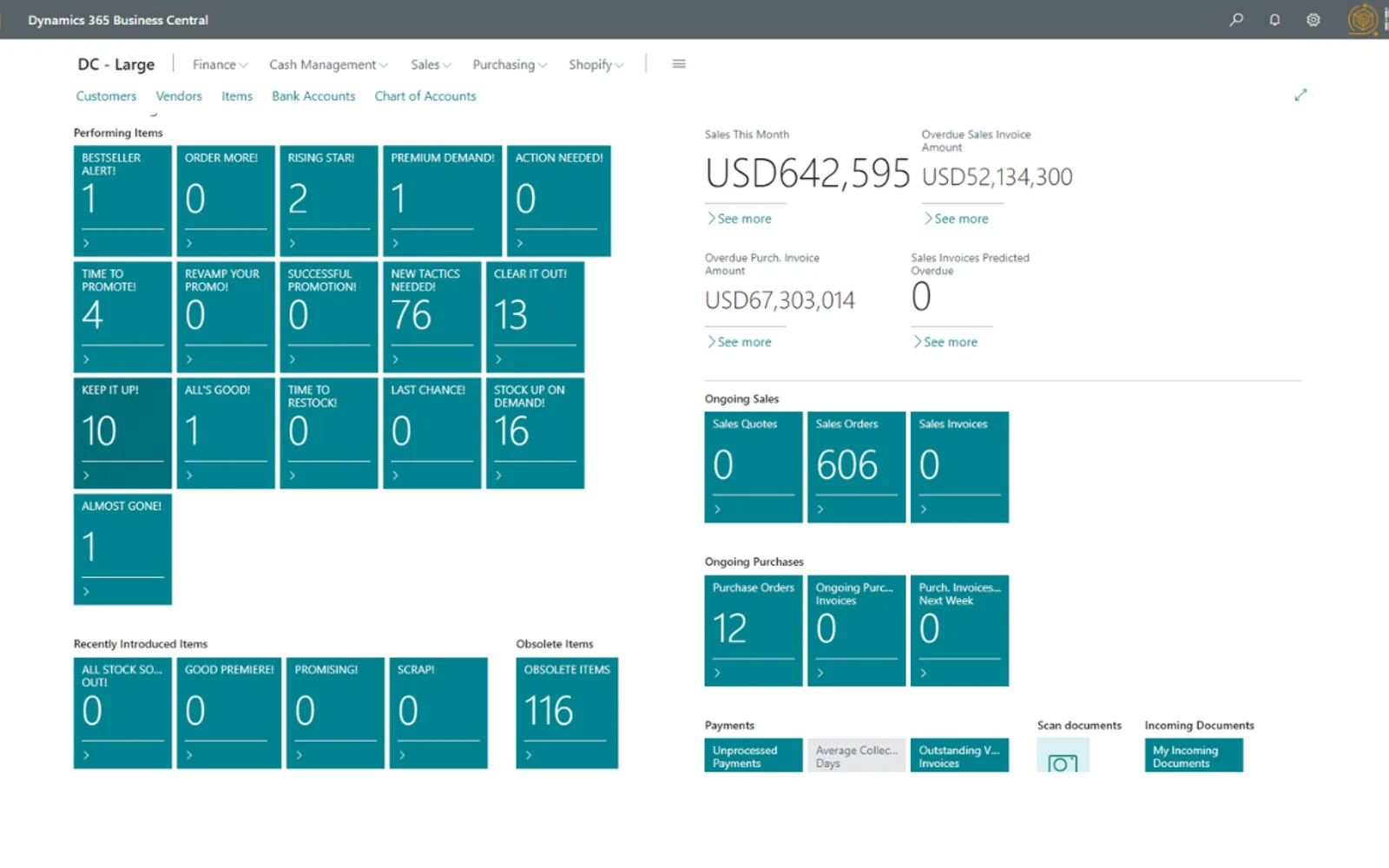The width and height of the screenshot is (1389, 868).
Task: Click See more under Overdue Purch. Invoice Amount
Action: coord(740,342)
